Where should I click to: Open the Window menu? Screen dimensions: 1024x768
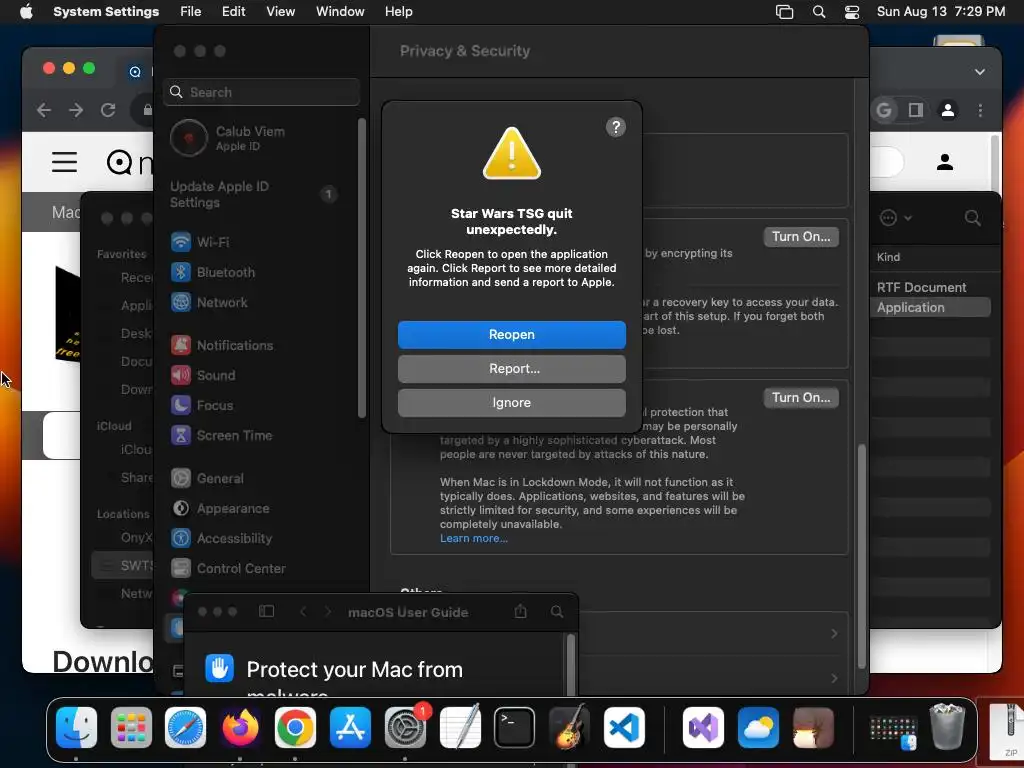(x=340, y=12)
